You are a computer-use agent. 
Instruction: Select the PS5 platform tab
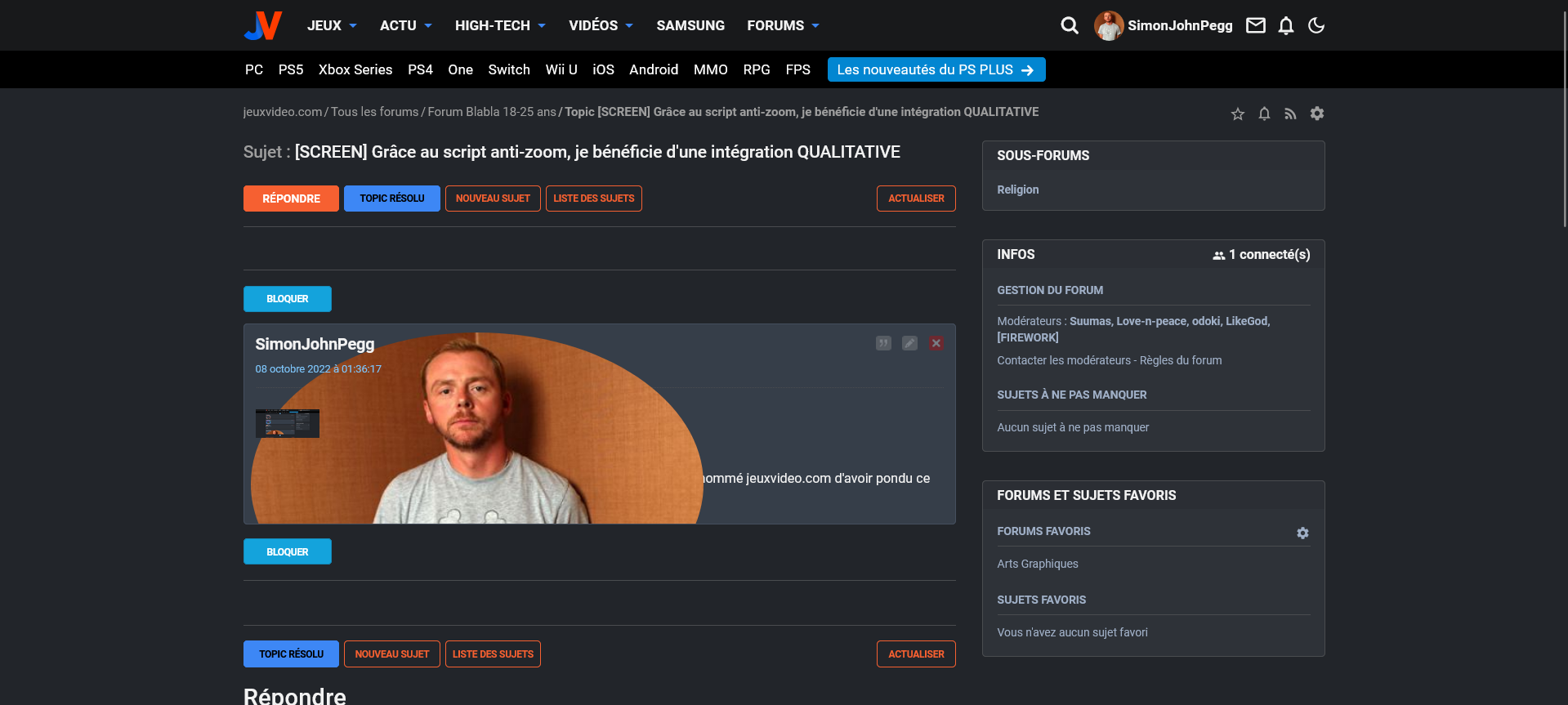[290, 69]
